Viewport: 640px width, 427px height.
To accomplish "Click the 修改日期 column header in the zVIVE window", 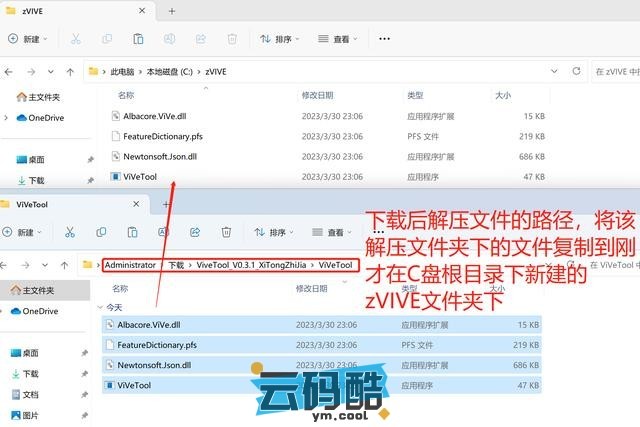I will click(x=319, y=95).
